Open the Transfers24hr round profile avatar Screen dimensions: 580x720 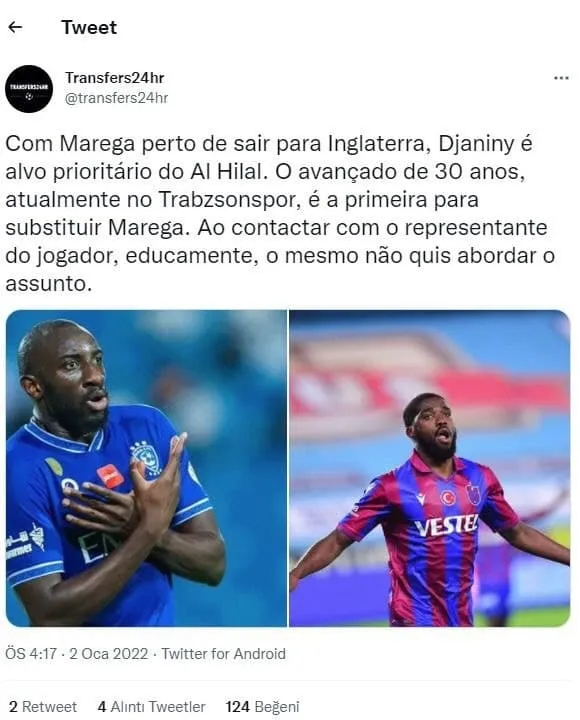pos(29,89)
